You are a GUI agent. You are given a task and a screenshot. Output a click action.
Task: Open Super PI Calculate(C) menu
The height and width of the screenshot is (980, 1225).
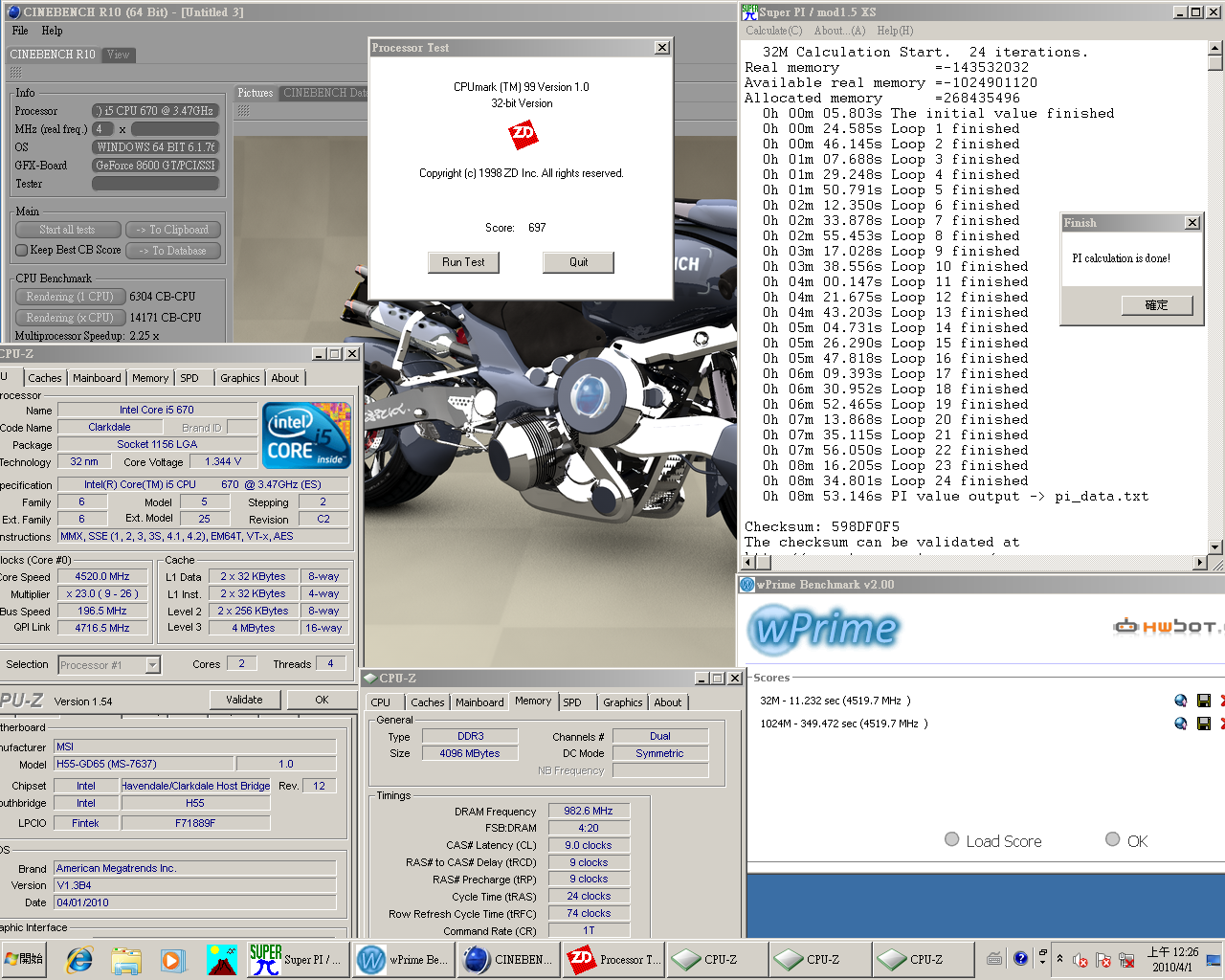[x=774, y=31]
